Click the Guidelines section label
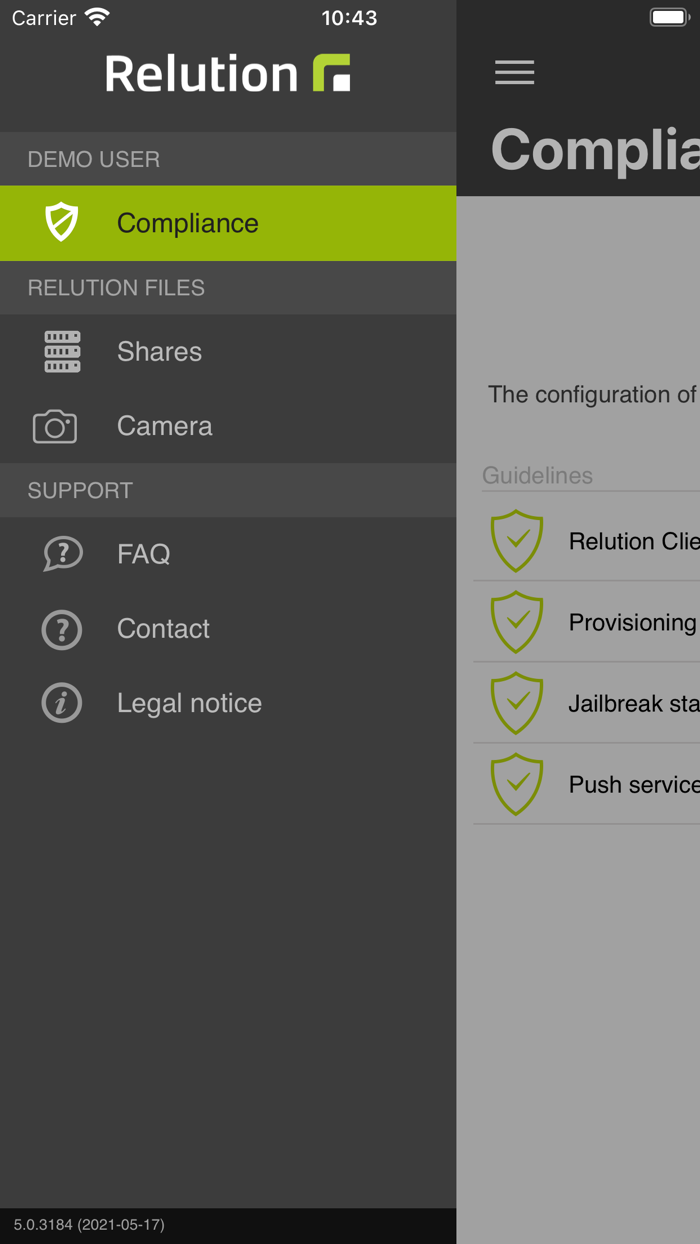 (537, 476)
